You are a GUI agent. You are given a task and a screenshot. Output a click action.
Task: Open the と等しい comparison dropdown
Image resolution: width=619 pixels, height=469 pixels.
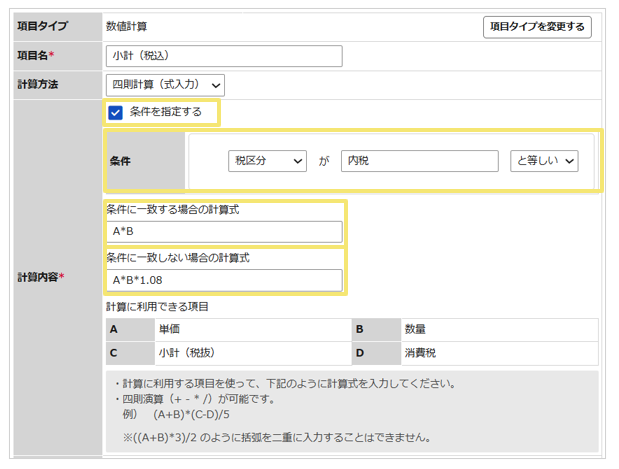[544, 161]
